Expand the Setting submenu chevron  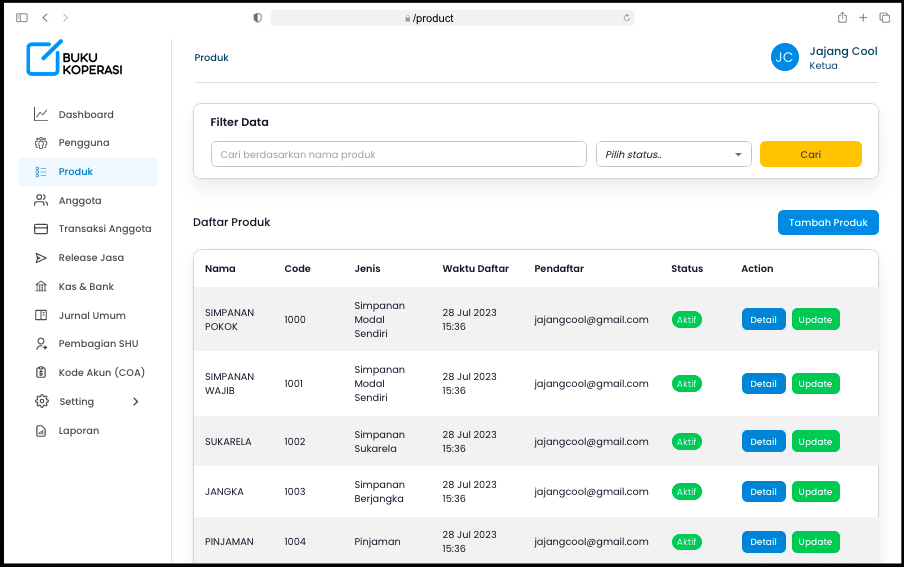pos(136,402)
